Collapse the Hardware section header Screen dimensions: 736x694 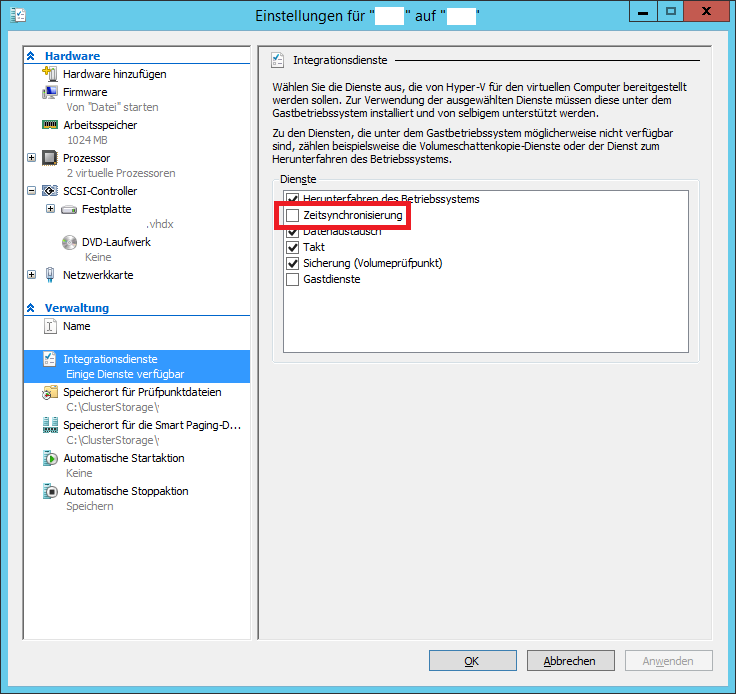(x=31, y=57)
